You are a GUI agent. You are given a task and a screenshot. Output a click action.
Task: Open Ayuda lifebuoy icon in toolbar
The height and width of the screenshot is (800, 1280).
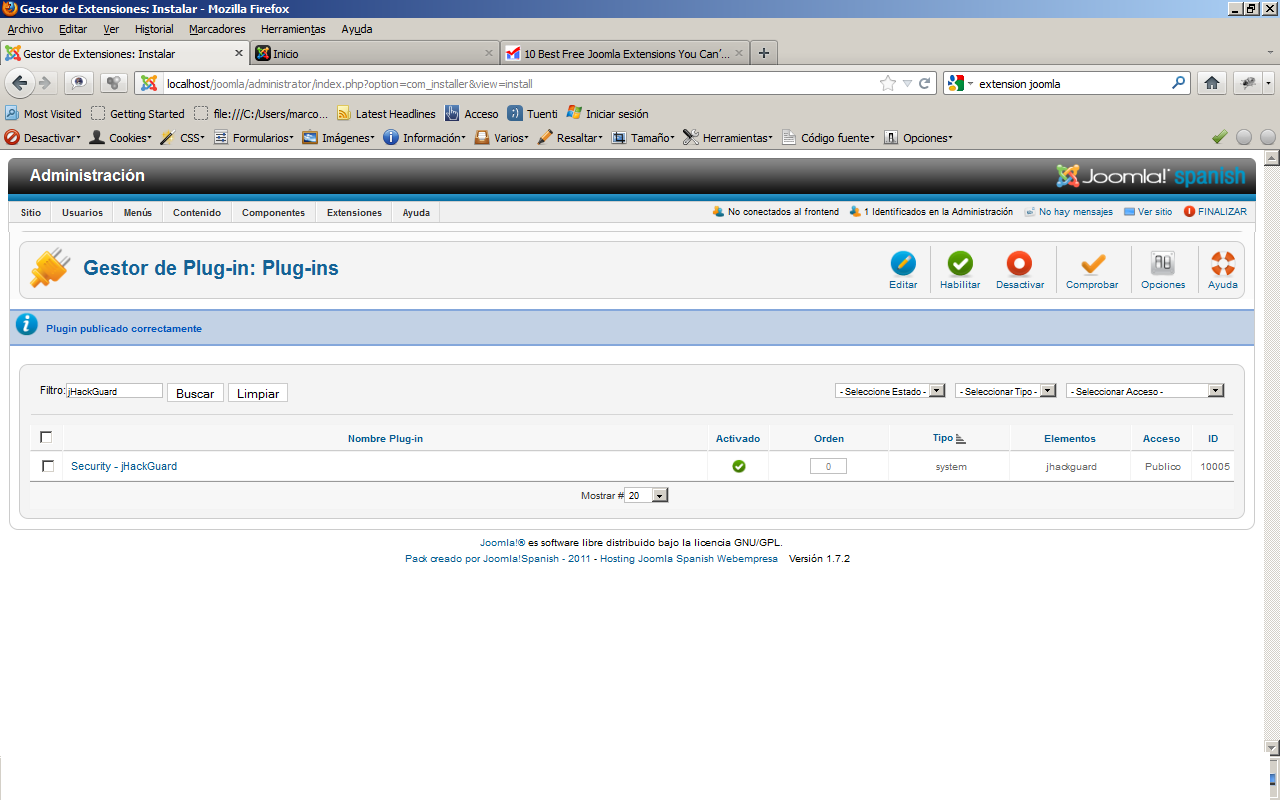(1222, 265)
